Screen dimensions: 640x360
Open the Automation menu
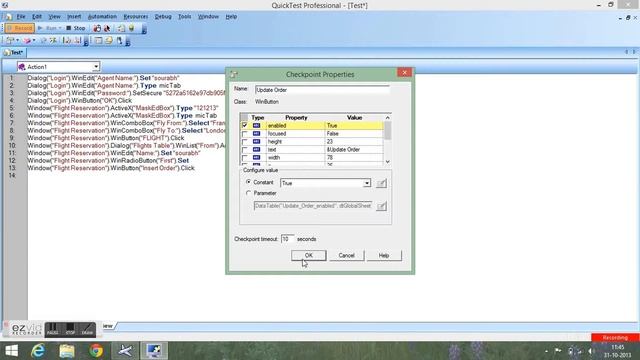[102, 17]
